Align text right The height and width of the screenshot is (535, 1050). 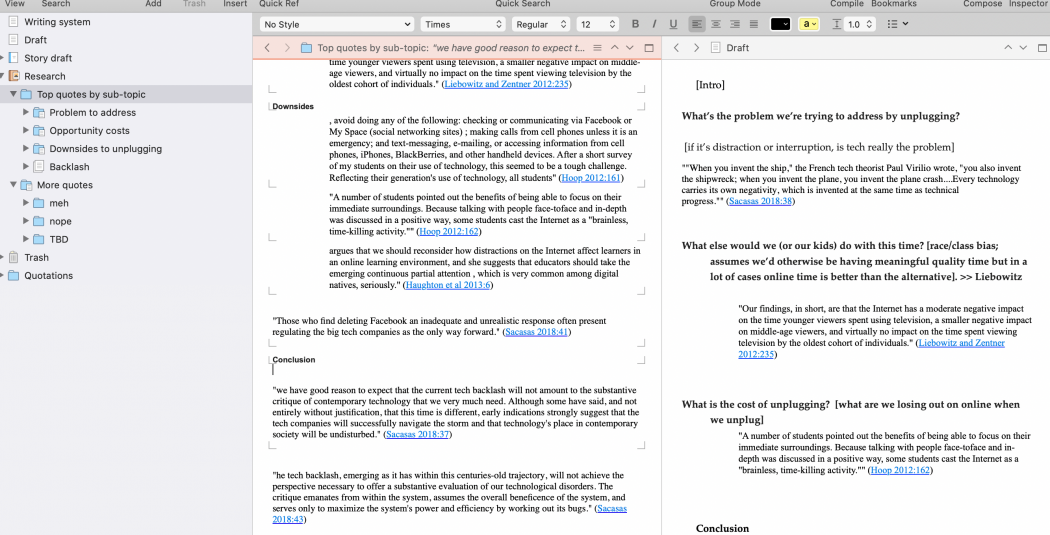(735, 24)
